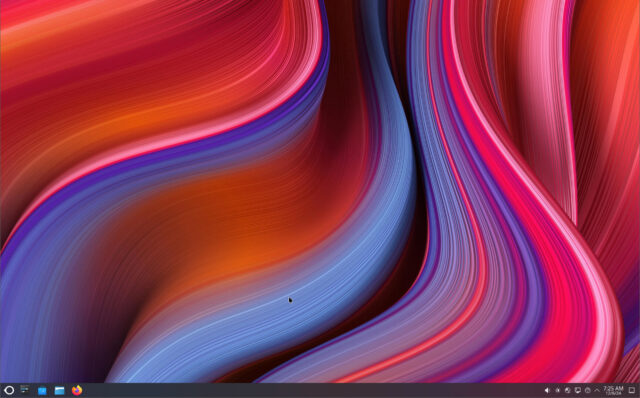Click the system settings taskbar icon
Screen dimensions: 640x398
[x=25, y=390]
